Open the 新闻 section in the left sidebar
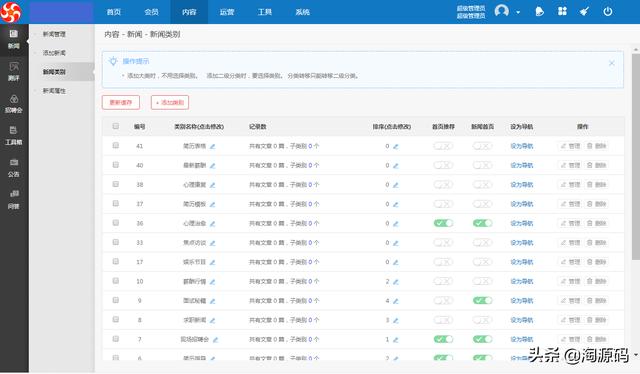 [14, 39]
